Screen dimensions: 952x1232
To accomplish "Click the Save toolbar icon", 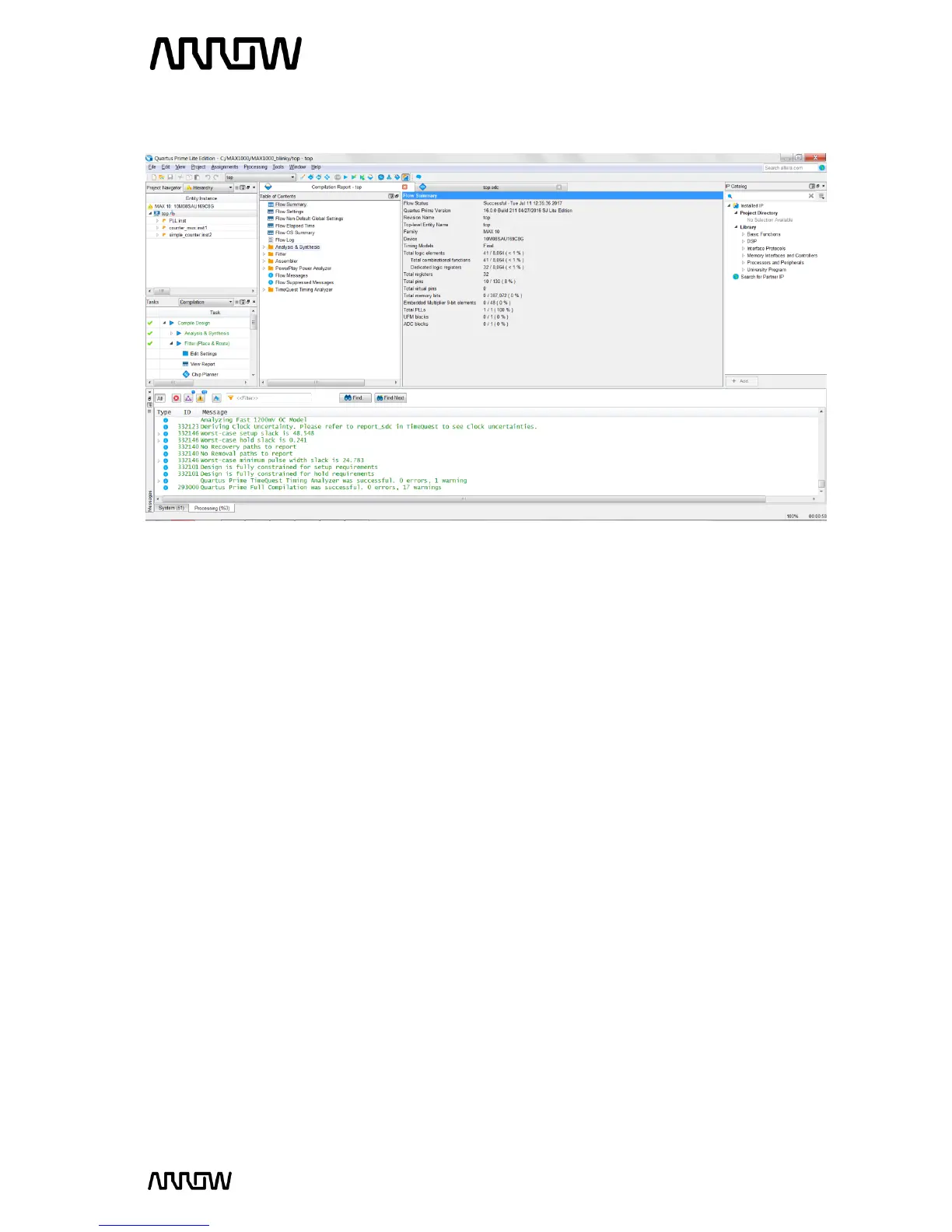I will tap(170, 177).
